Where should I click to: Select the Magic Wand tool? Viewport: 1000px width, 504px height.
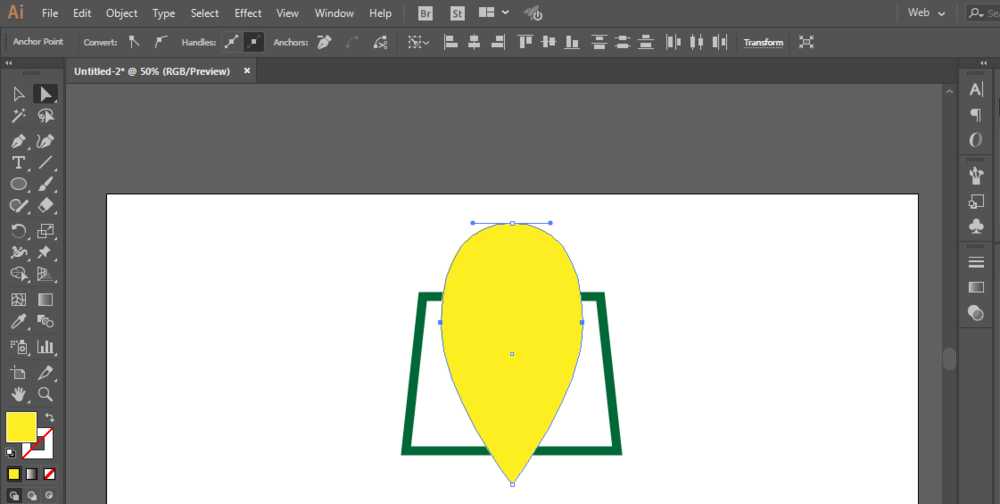18,116
